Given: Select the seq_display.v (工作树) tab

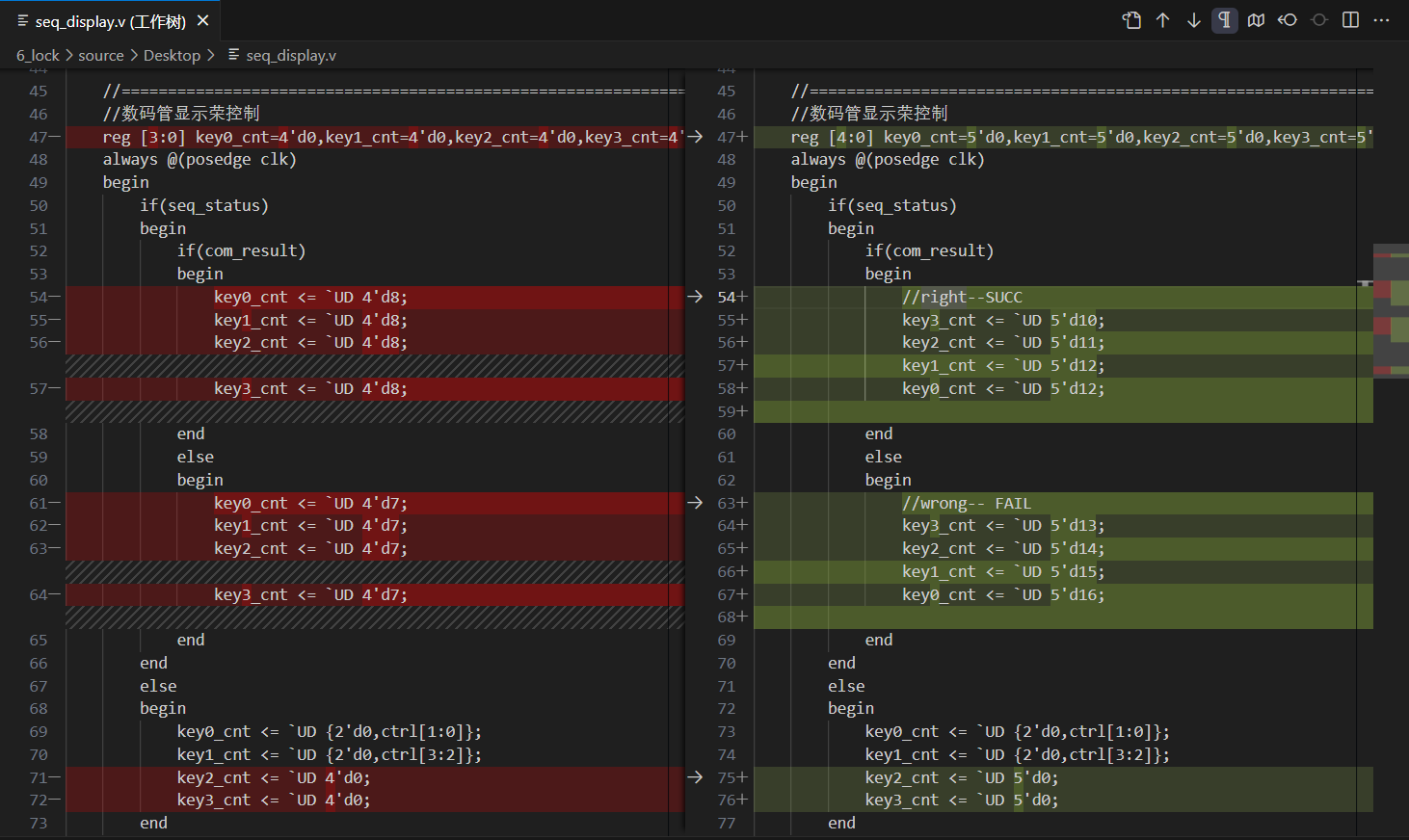Looking at the screenshot, I should click(x=110, y=20).
